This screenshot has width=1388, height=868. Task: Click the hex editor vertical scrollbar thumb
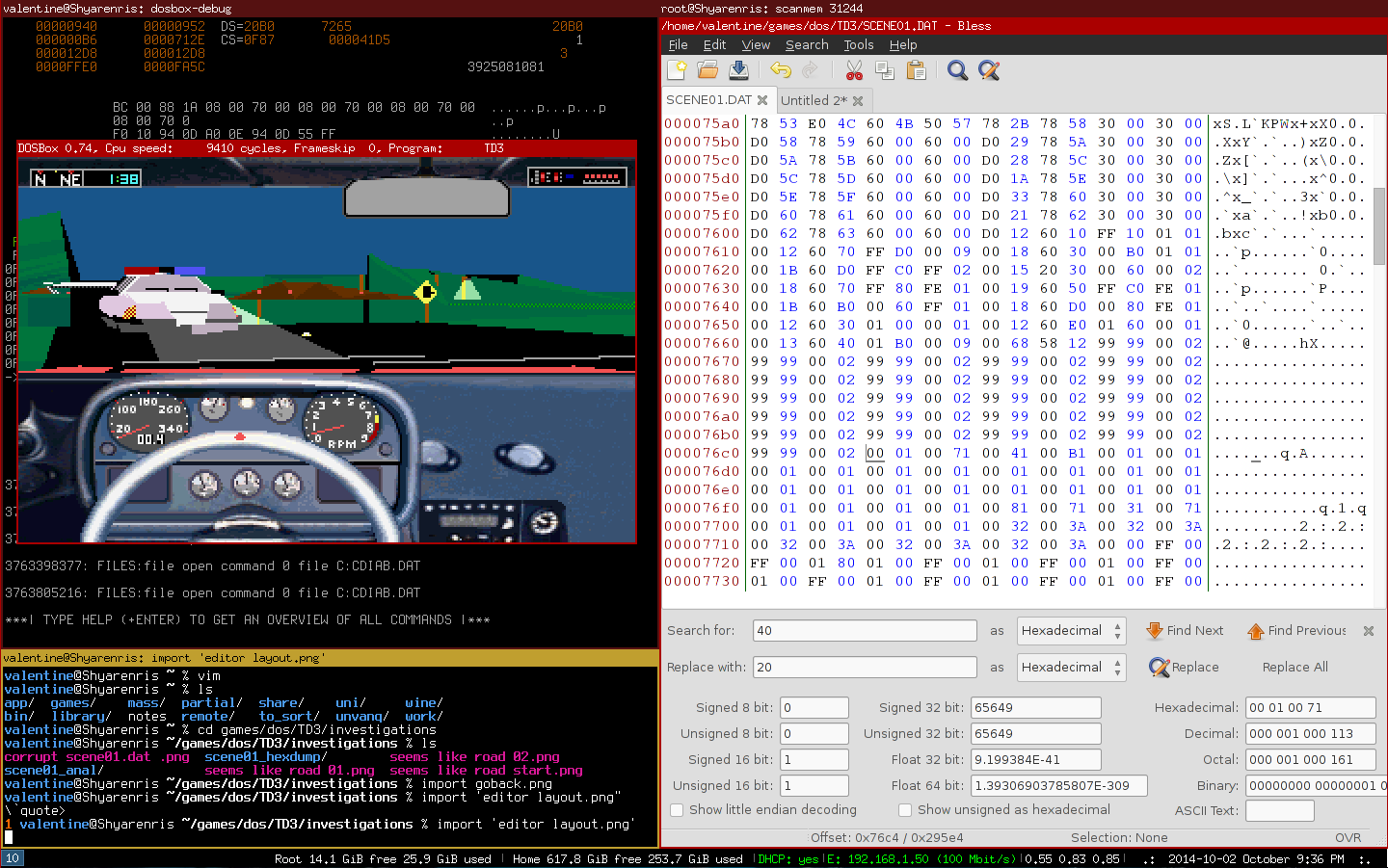[1379, 225]
